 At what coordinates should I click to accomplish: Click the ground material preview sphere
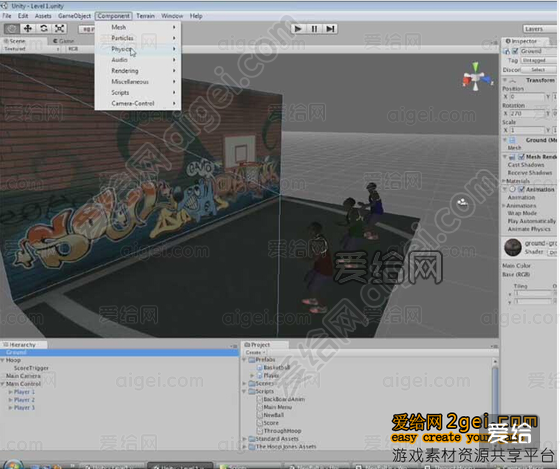coord(513,247)
